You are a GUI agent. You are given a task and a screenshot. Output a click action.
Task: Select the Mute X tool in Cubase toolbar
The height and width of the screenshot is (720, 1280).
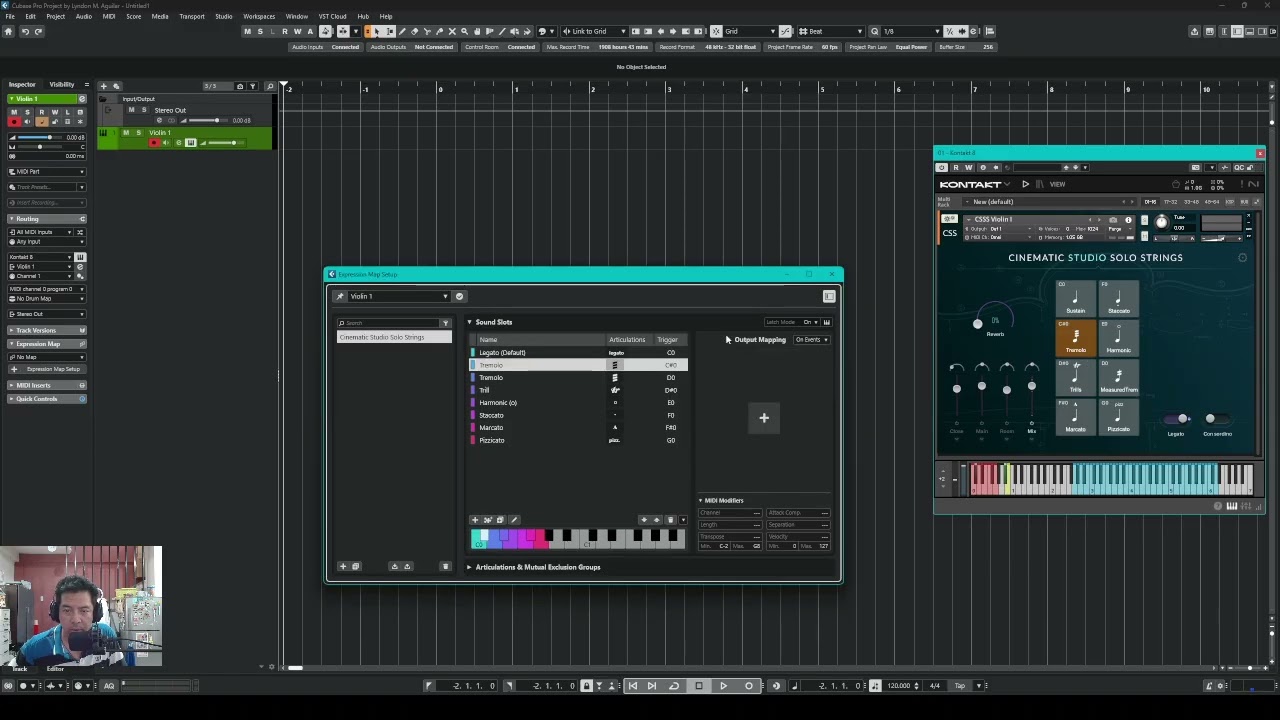(x=452, y=31)
